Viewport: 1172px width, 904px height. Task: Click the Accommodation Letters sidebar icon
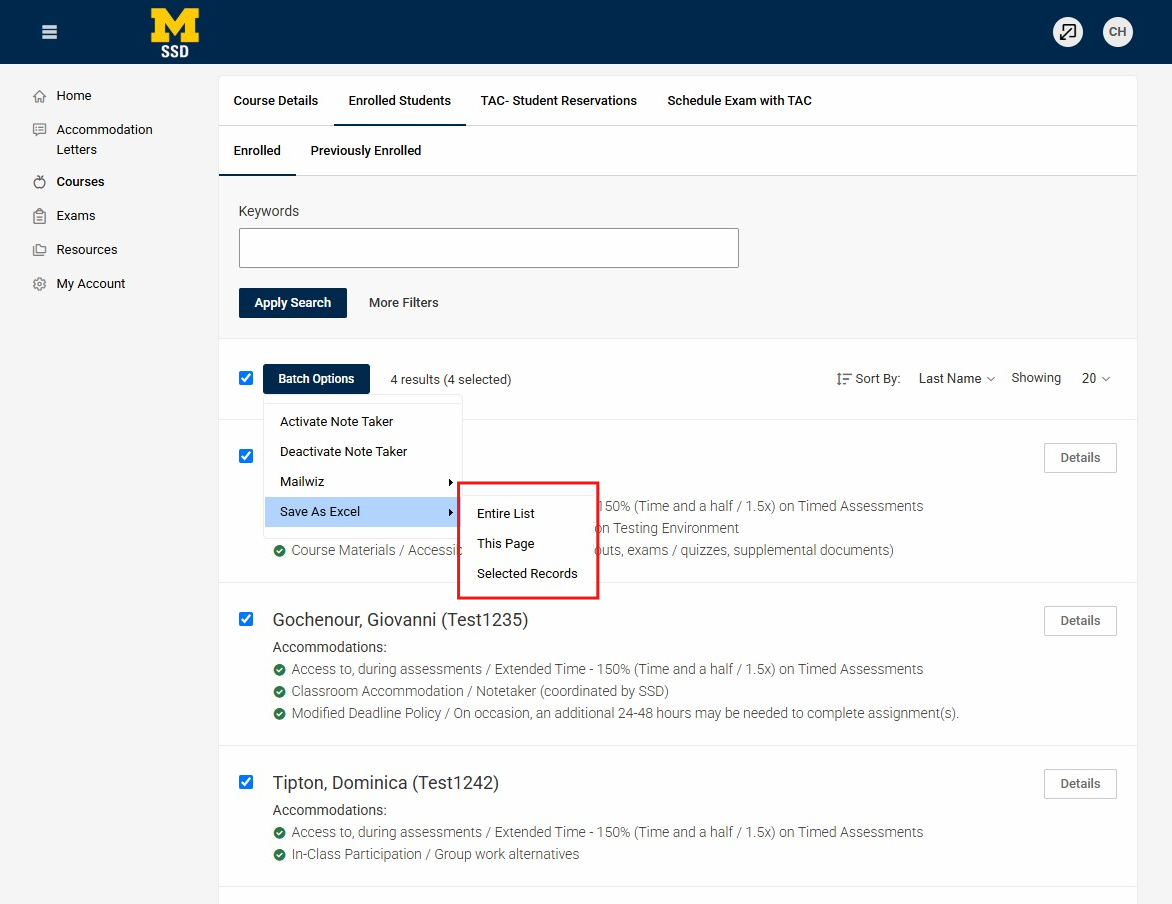pos(40,129)
